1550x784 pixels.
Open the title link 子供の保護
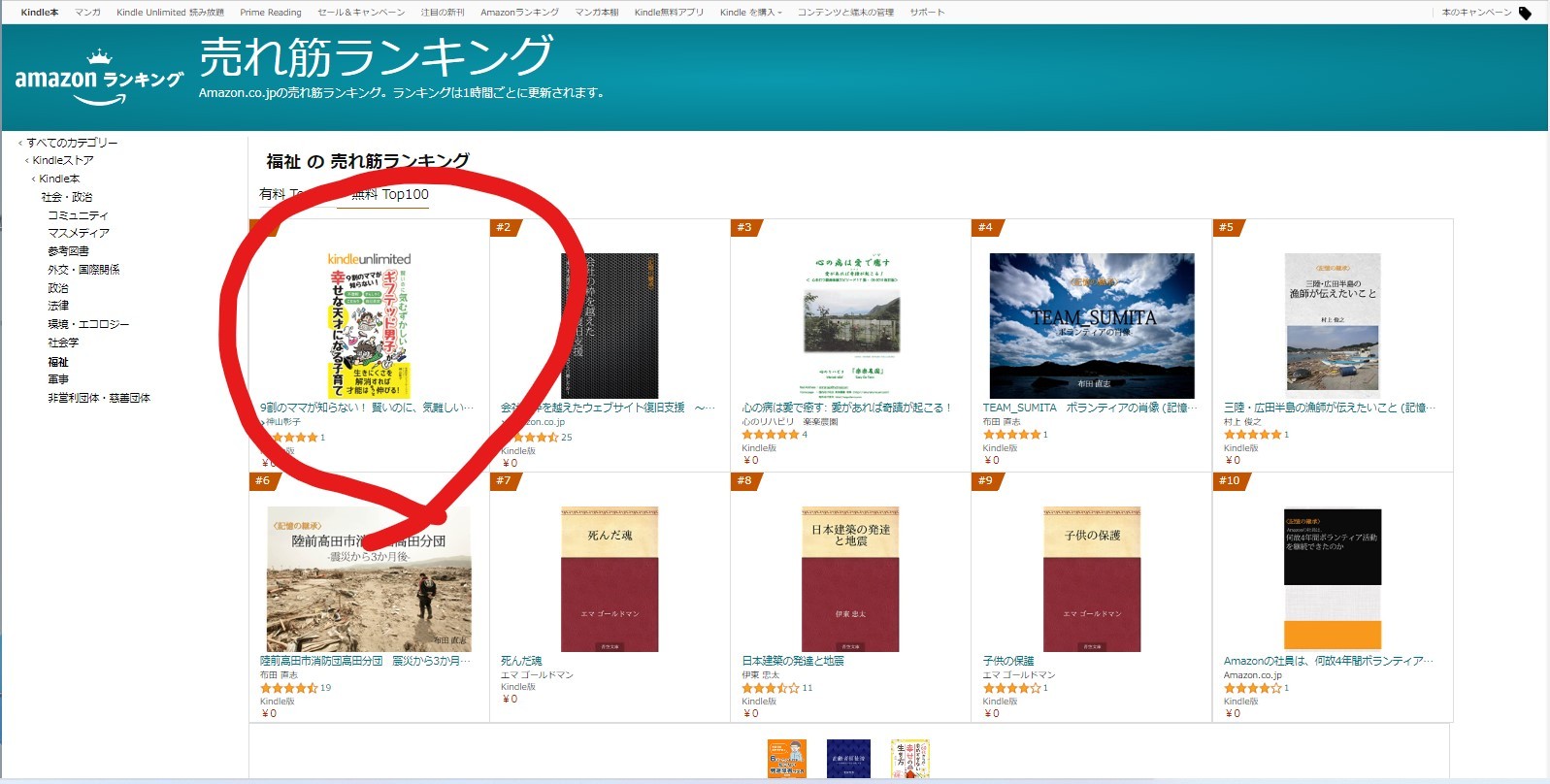point(1008,661)
